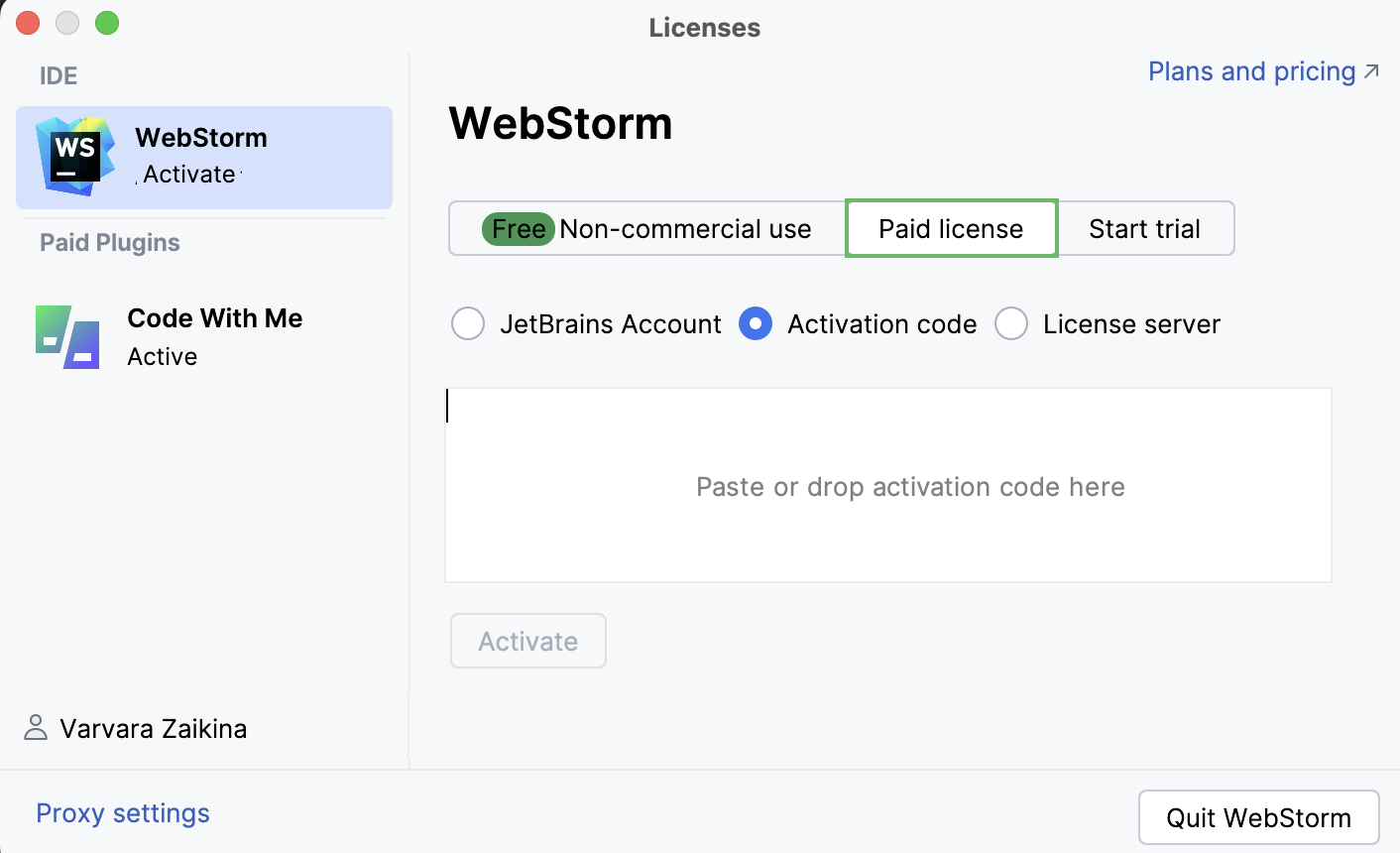Image resolution: width=1400 pixels, height=853 pixels.
Task: Open Proxy settings
Action: [122, 812]
